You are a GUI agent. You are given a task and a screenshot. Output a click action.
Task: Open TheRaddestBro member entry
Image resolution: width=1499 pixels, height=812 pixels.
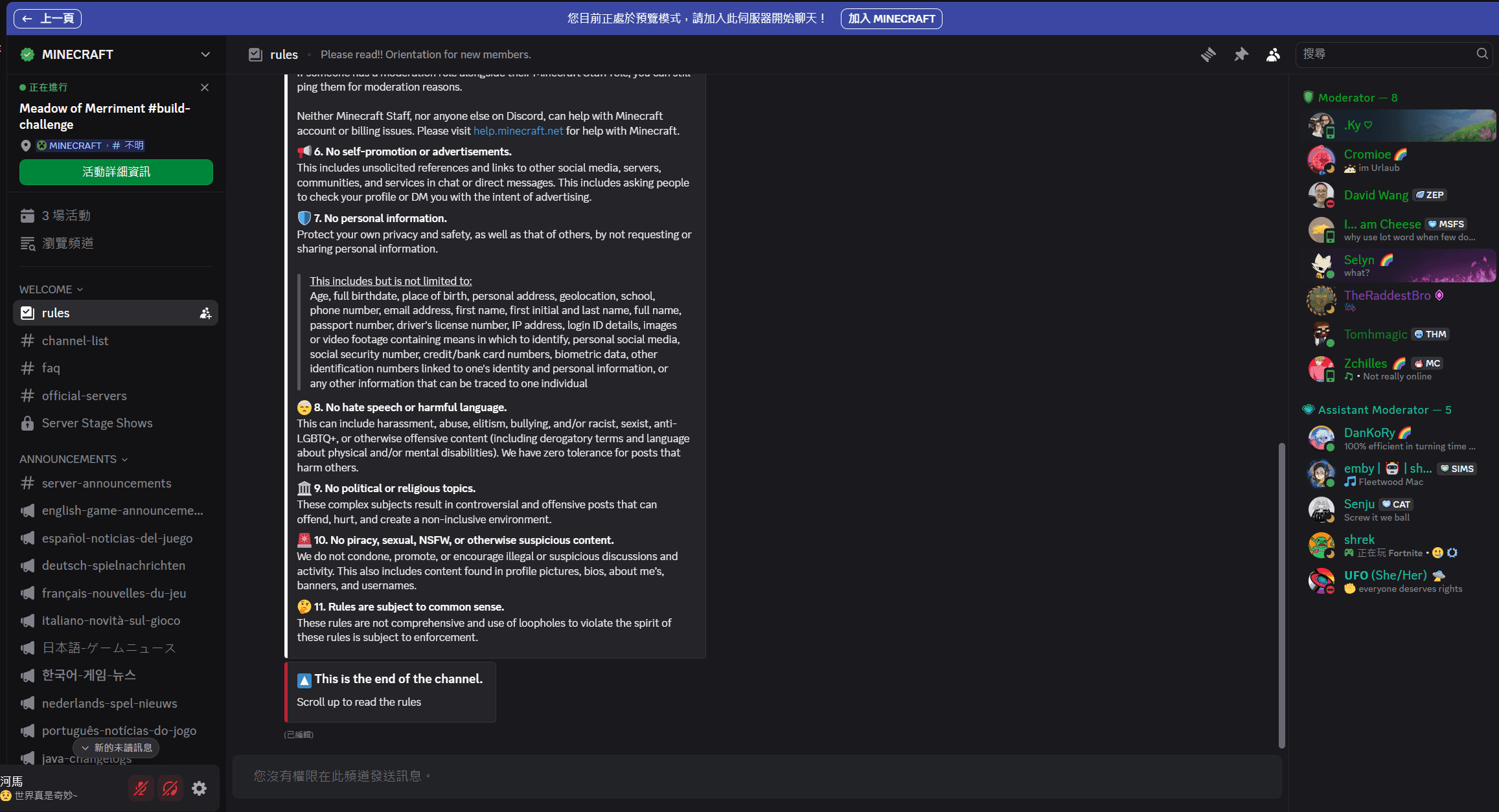pyautogui.click(x=1399, y=301)
